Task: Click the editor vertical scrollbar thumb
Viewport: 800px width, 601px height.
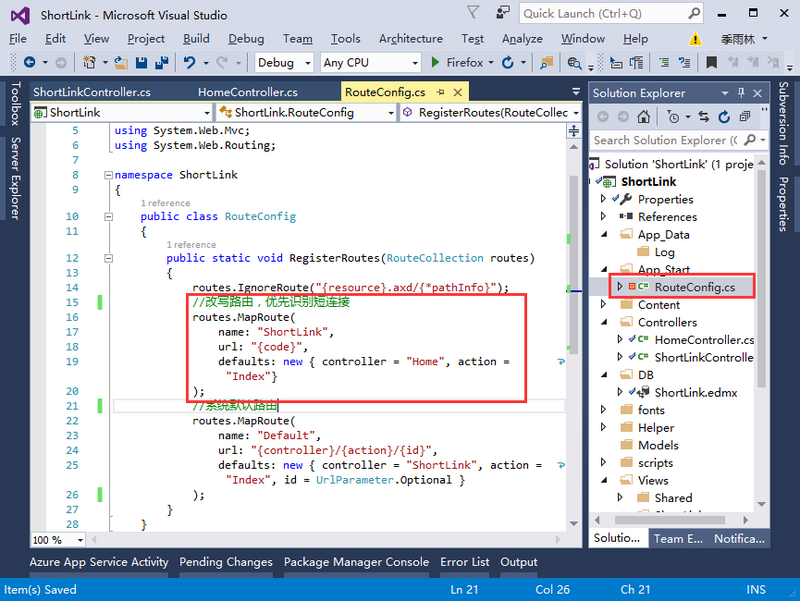Action: coord(573,265)
